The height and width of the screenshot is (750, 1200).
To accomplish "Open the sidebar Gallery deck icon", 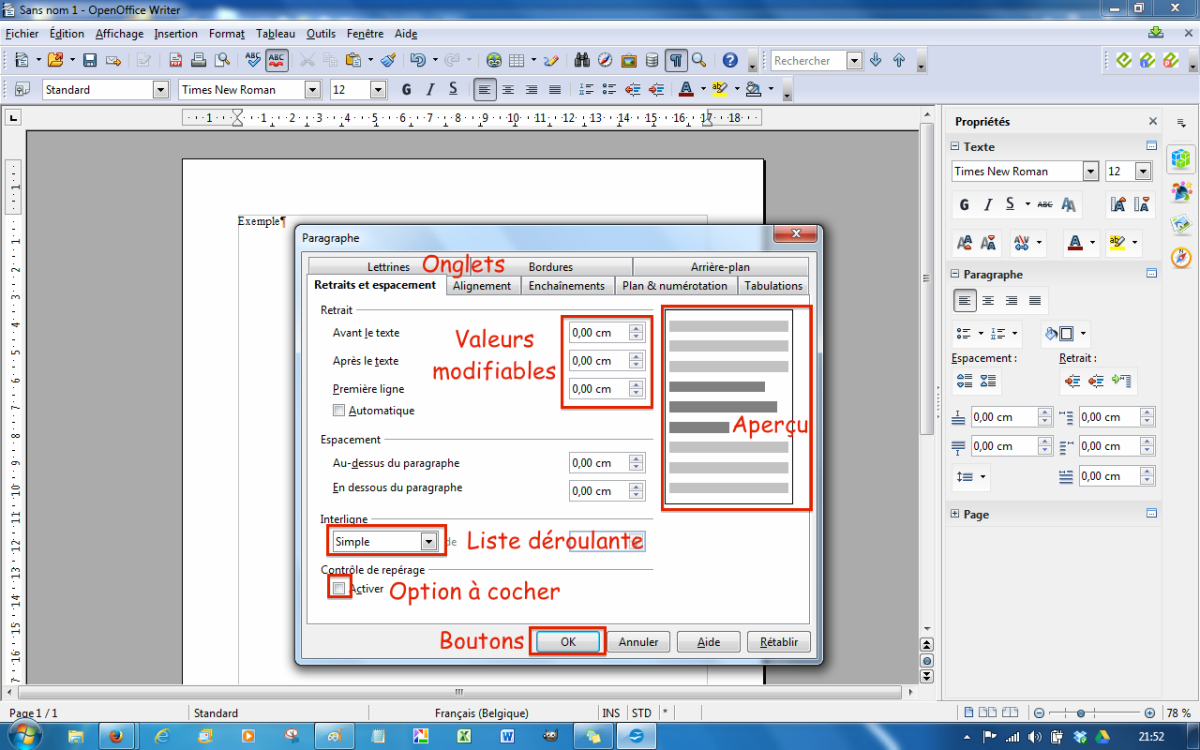I will tap(1182, 224).
